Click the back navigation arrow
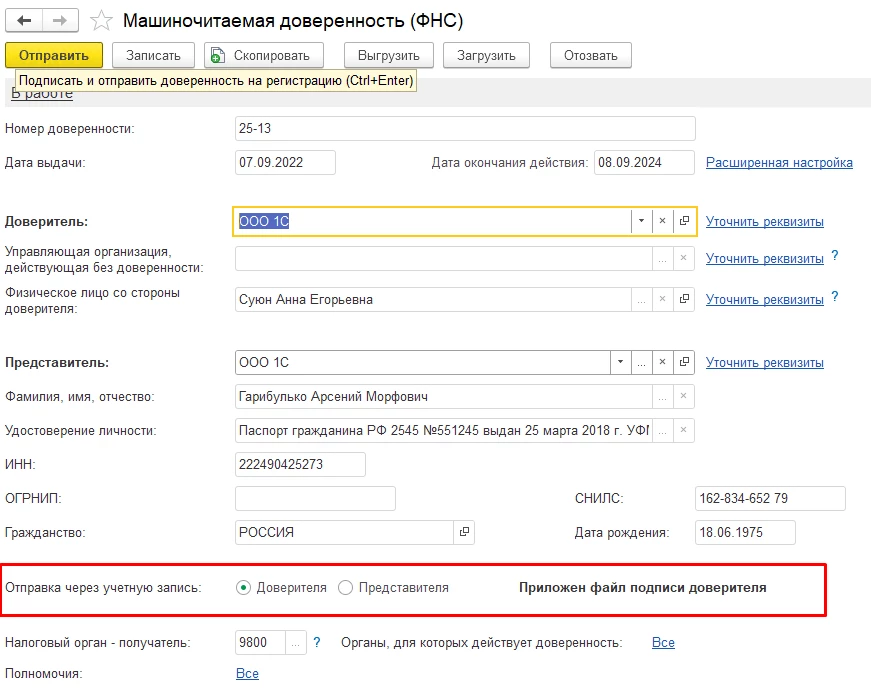Image resolution: width=871 pixels, height=695 pixels. (25, 20)
